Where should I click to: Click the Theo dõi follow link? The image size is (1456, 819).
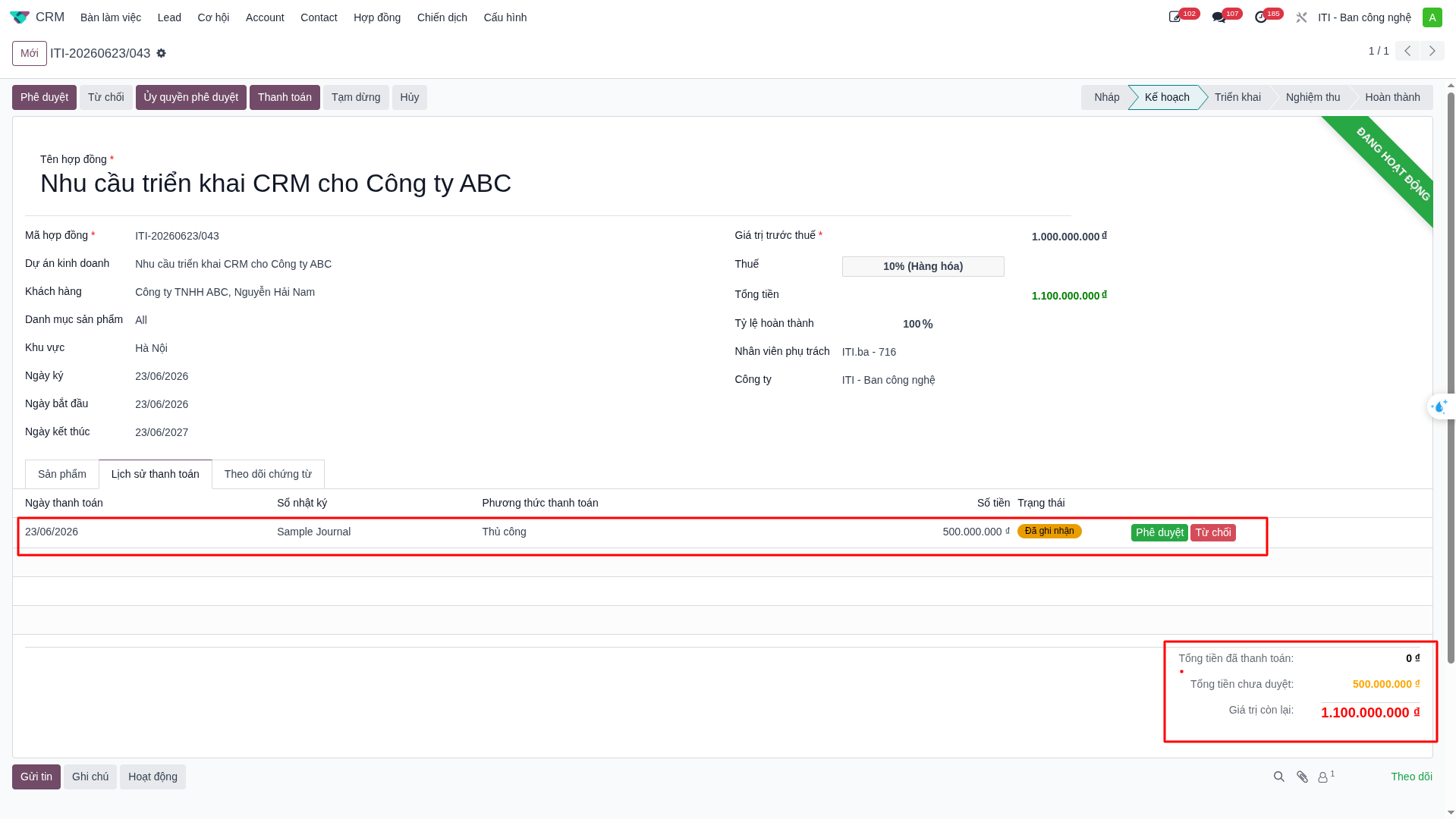1411,777
